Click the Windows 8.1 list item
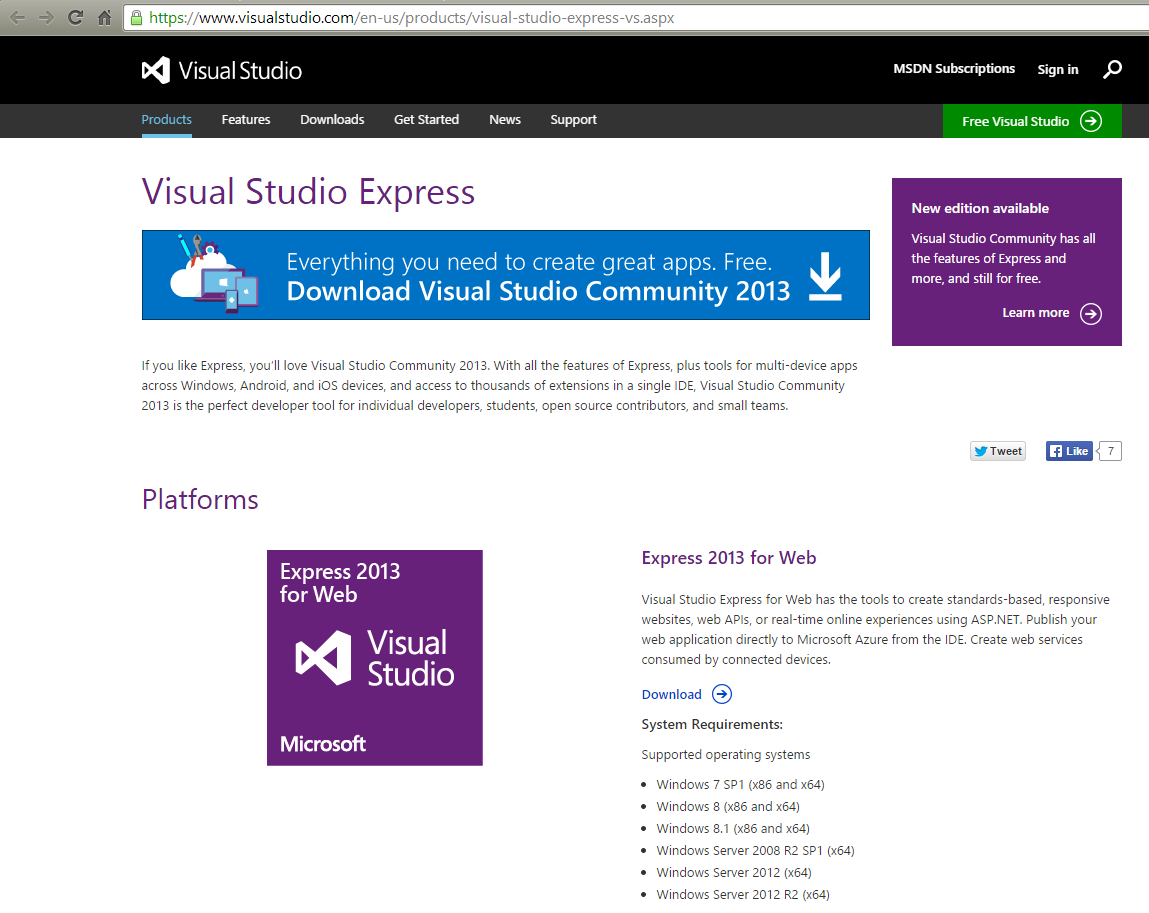 tap(733, 829)
